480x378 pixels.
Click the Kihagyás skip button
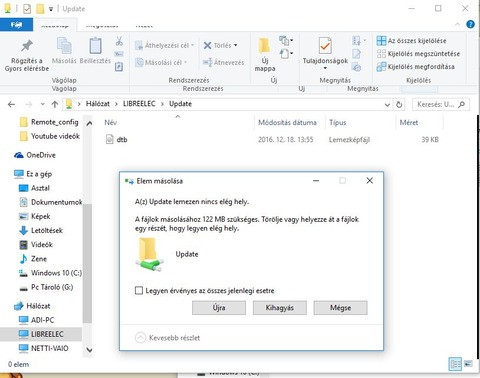[x=279, y=308]
